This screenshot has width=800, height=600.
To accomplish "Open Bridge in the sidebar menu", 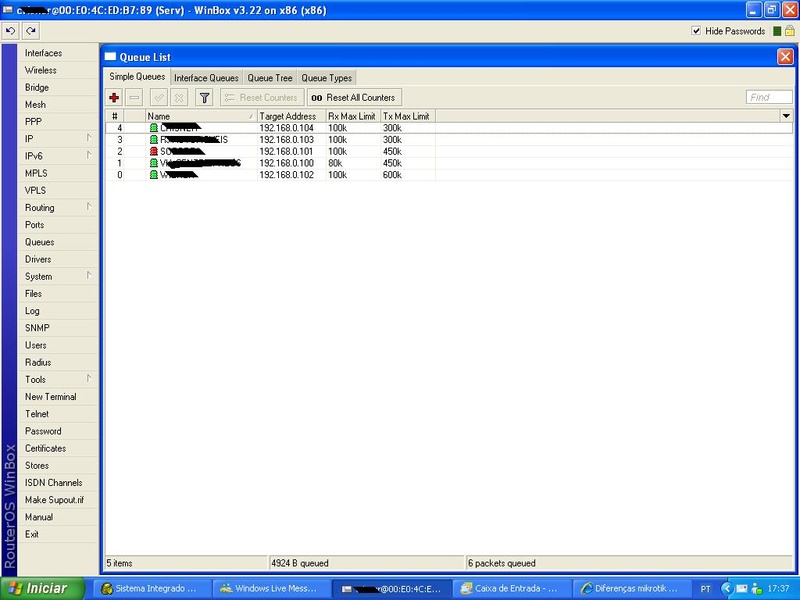I will (x=58, y=87).
